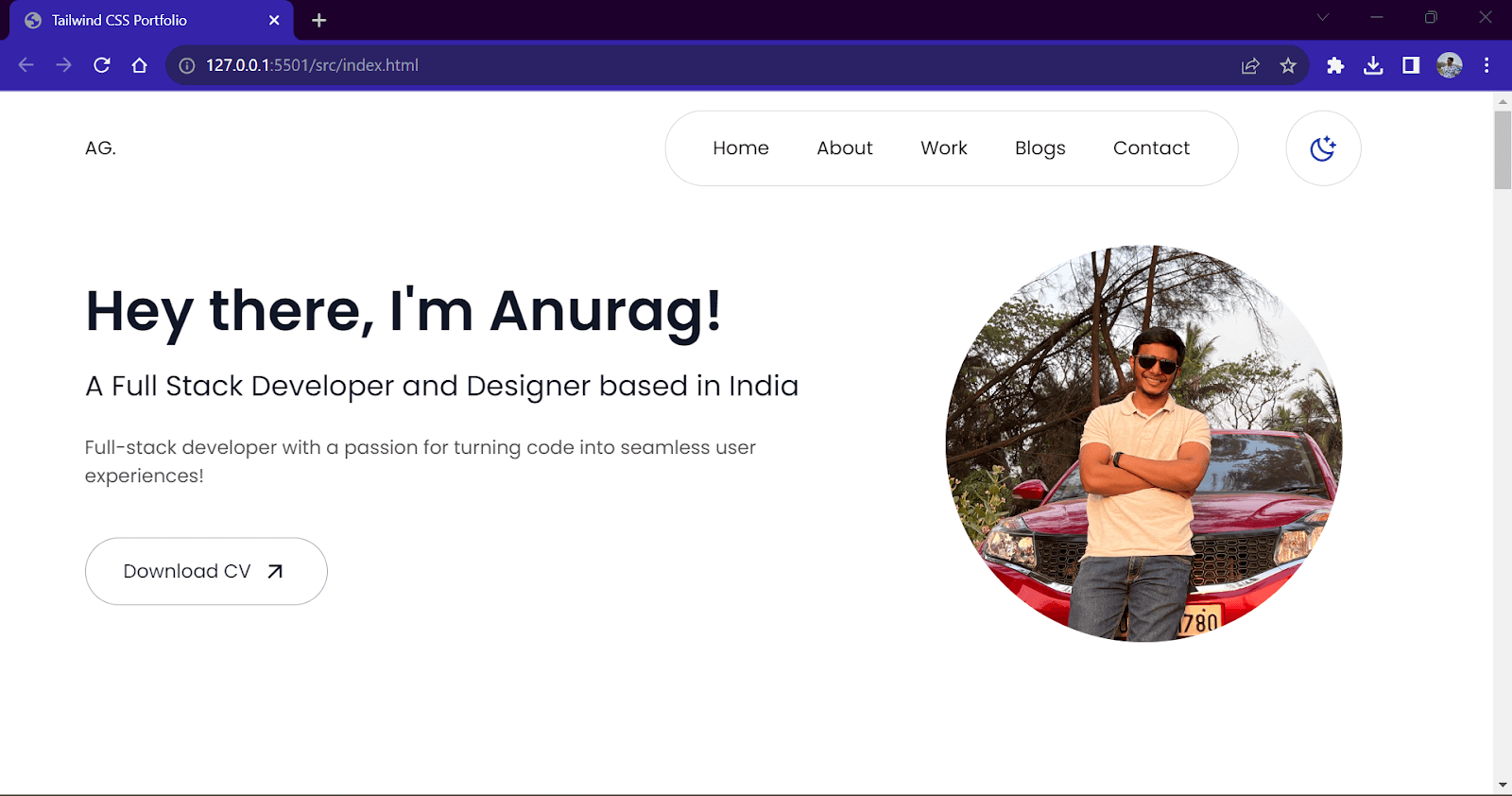Click the address bar URL field
The image size is (1512, 796).
[x=699, y=65]
